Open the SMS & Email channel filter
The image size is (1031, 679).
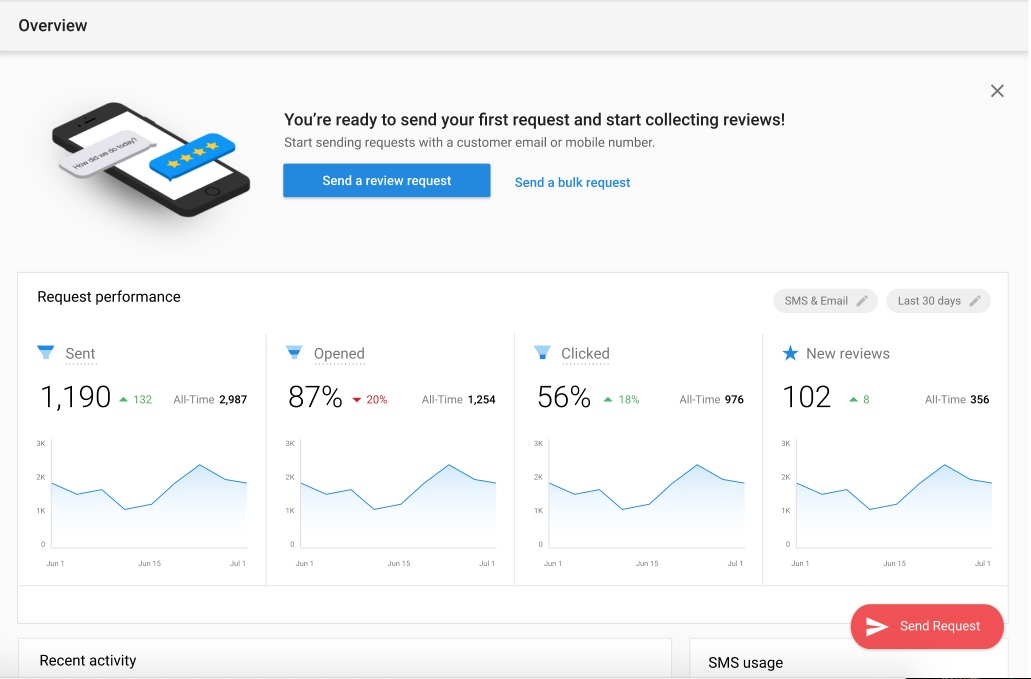click(816, 301)
